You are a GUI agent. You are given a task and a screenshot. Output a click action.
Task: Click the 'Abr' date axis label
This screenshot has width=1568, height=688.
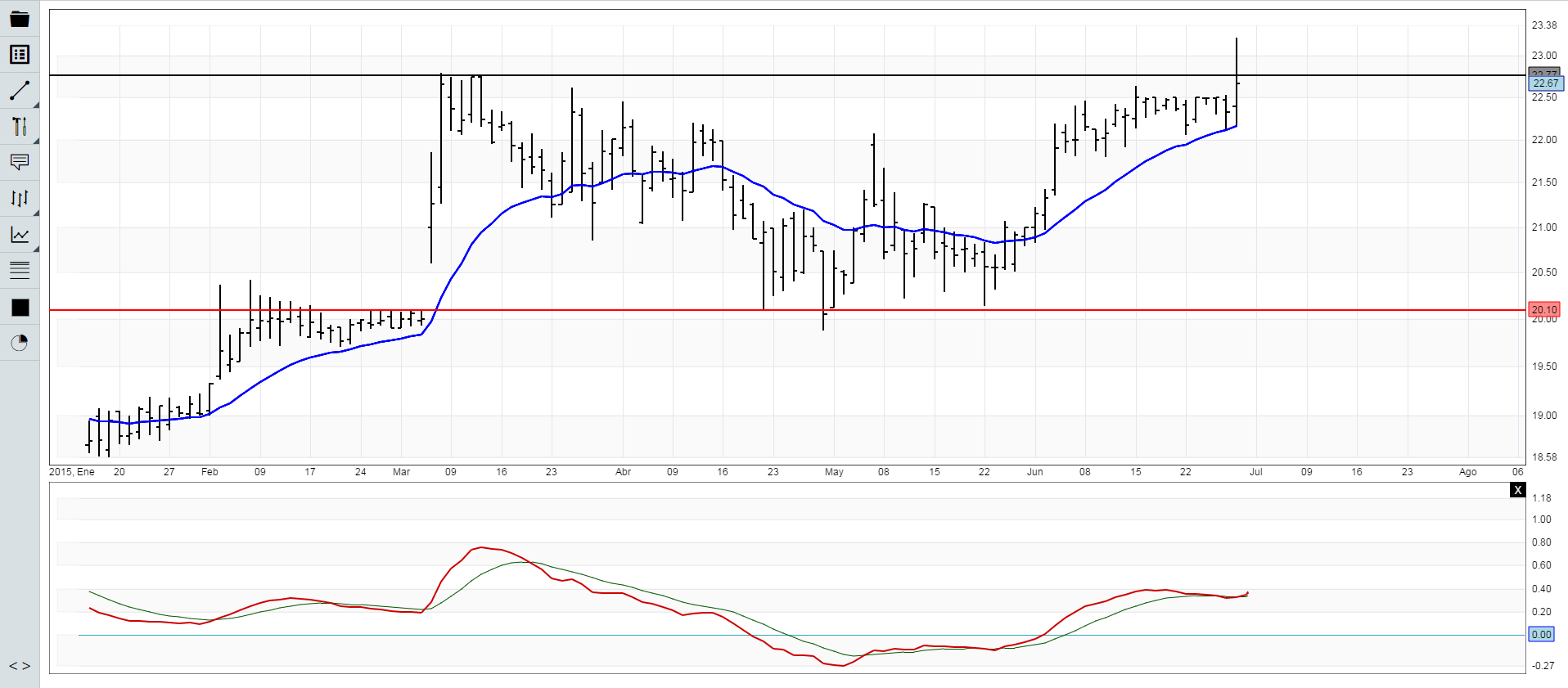[x=623, y=472]
